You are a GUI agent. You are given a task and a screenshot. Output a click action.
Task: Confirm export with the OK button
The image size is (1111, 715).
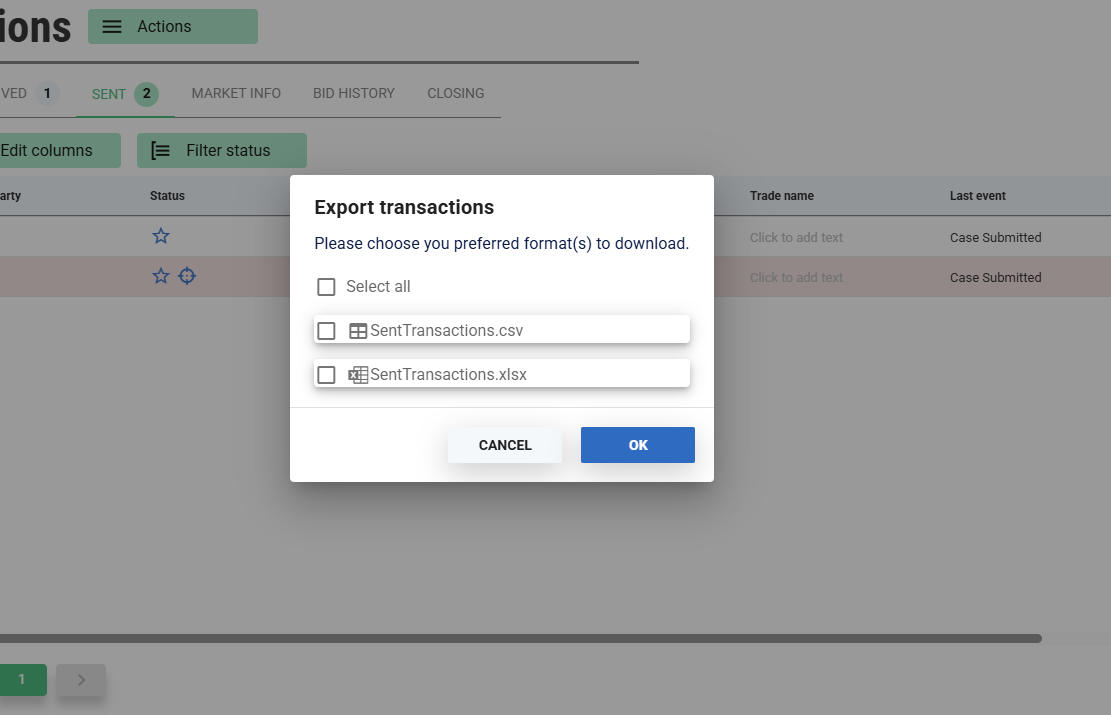[x=638, y=445]
